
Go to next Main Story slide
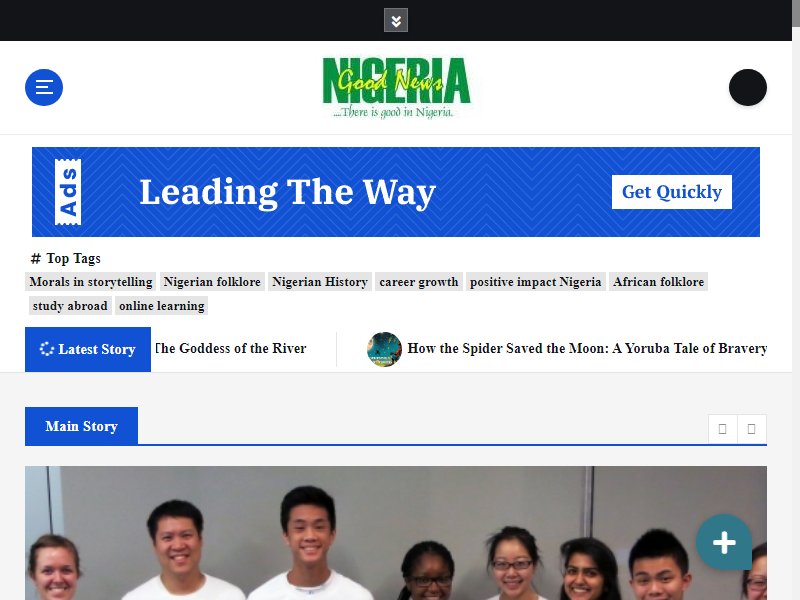point(752,429)
